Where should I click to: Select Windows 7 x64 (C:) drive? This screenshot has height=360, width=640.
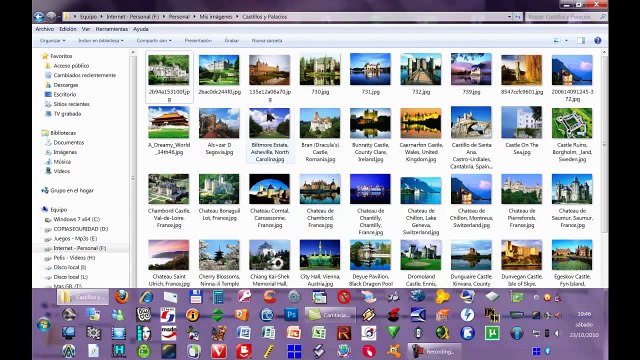[x=77, y=219]
